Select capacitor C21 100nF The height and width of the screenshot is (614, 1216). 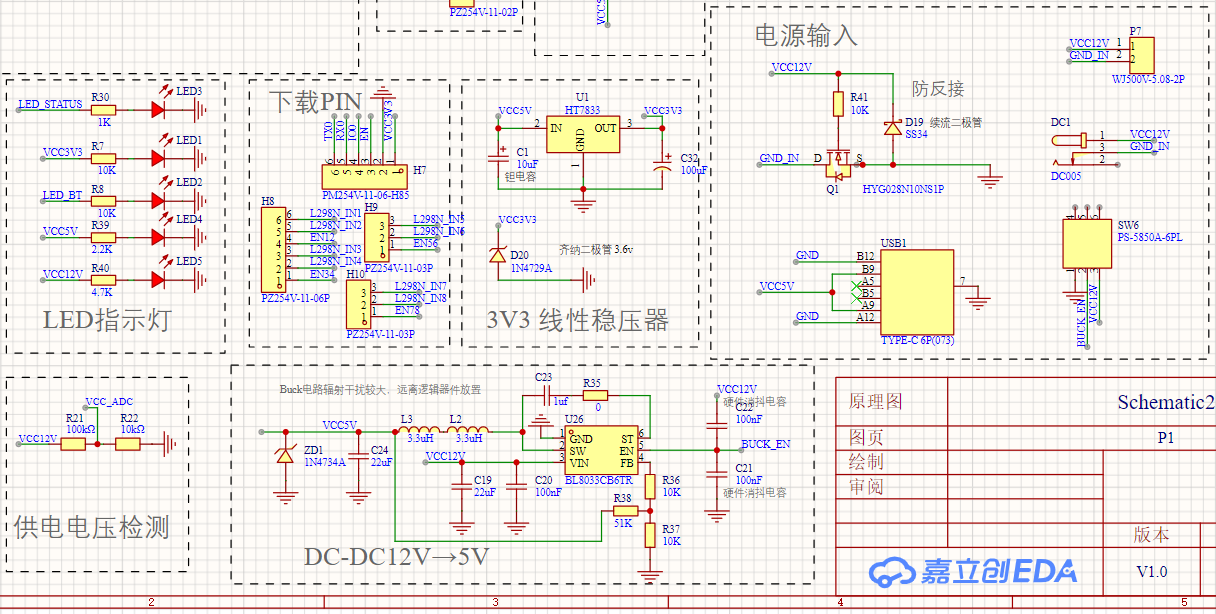click(715, 474)
